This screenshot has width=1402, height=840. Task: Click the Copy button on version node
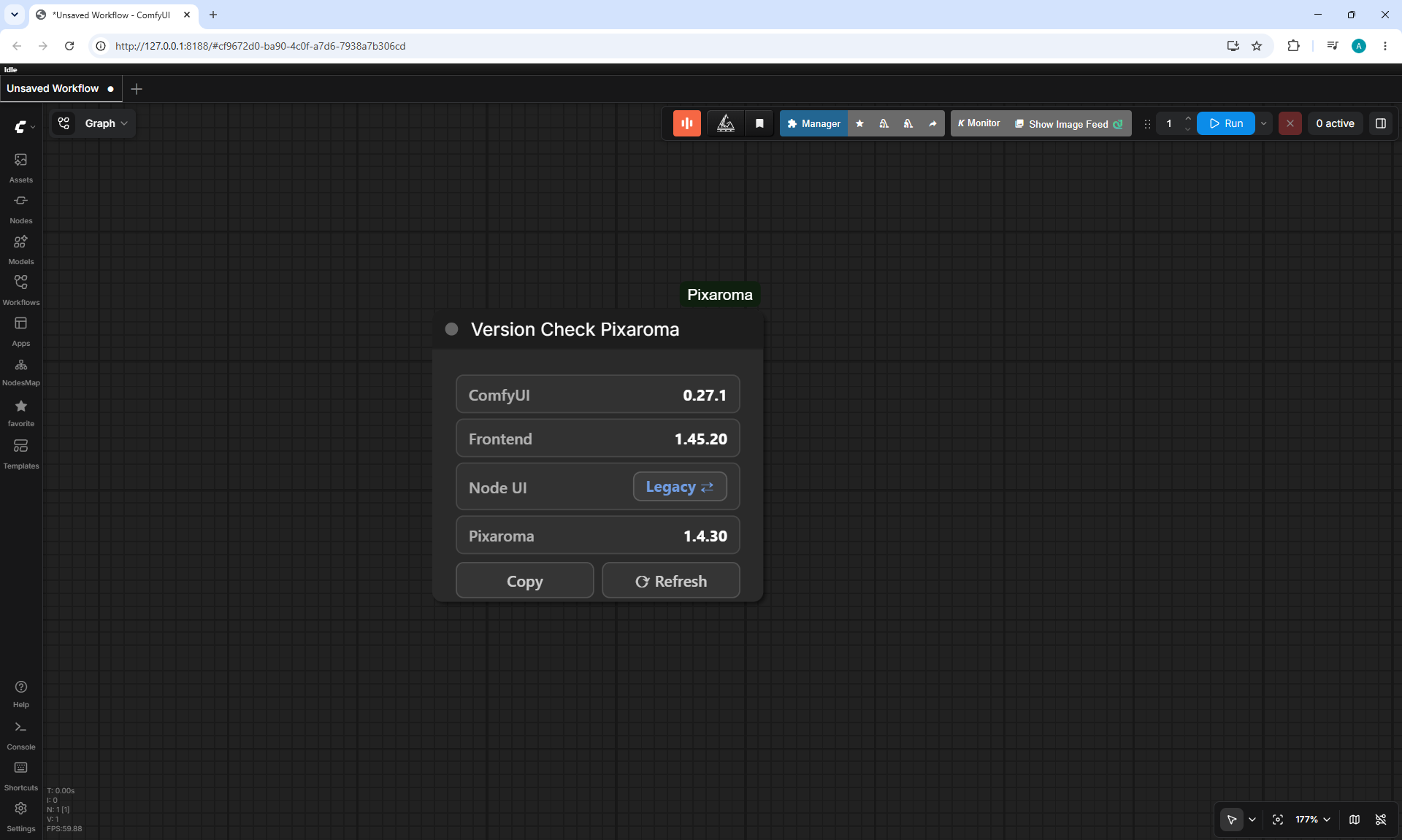click(525, 581)
